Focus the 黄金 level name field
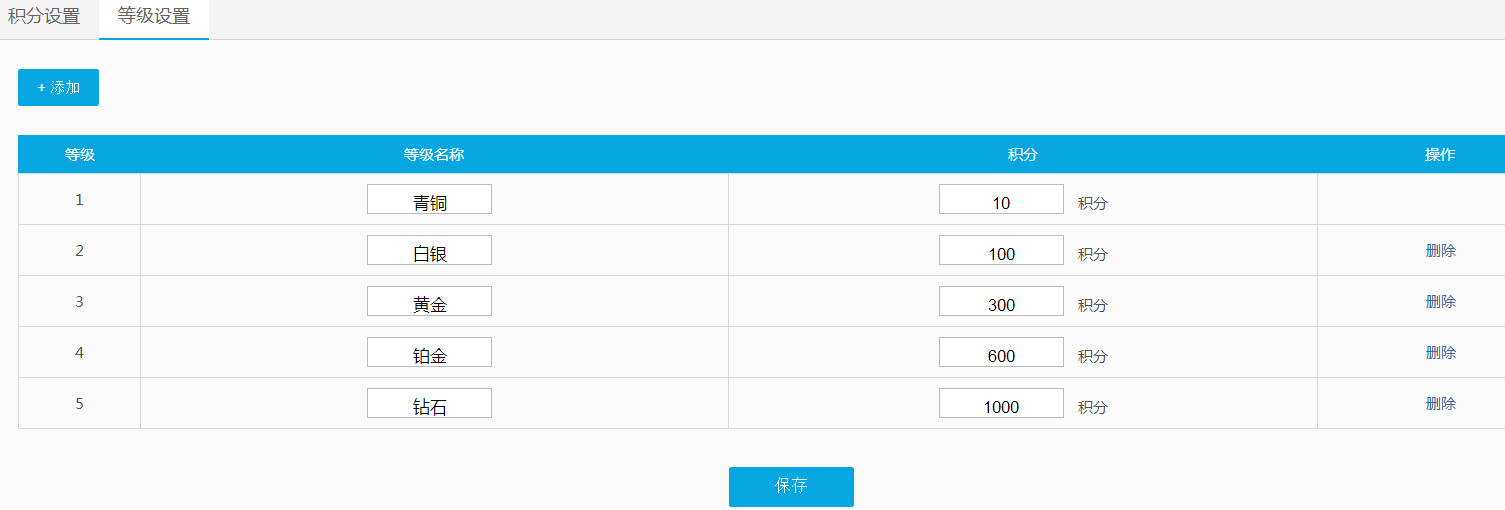 (429, 301)
